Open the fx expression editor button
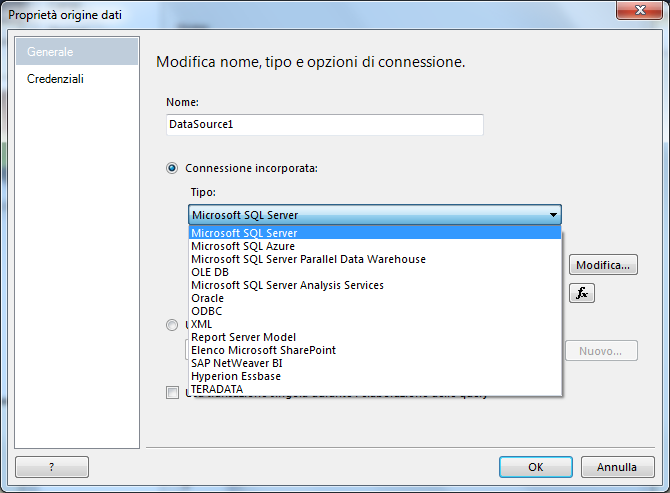 pos(582,293)
